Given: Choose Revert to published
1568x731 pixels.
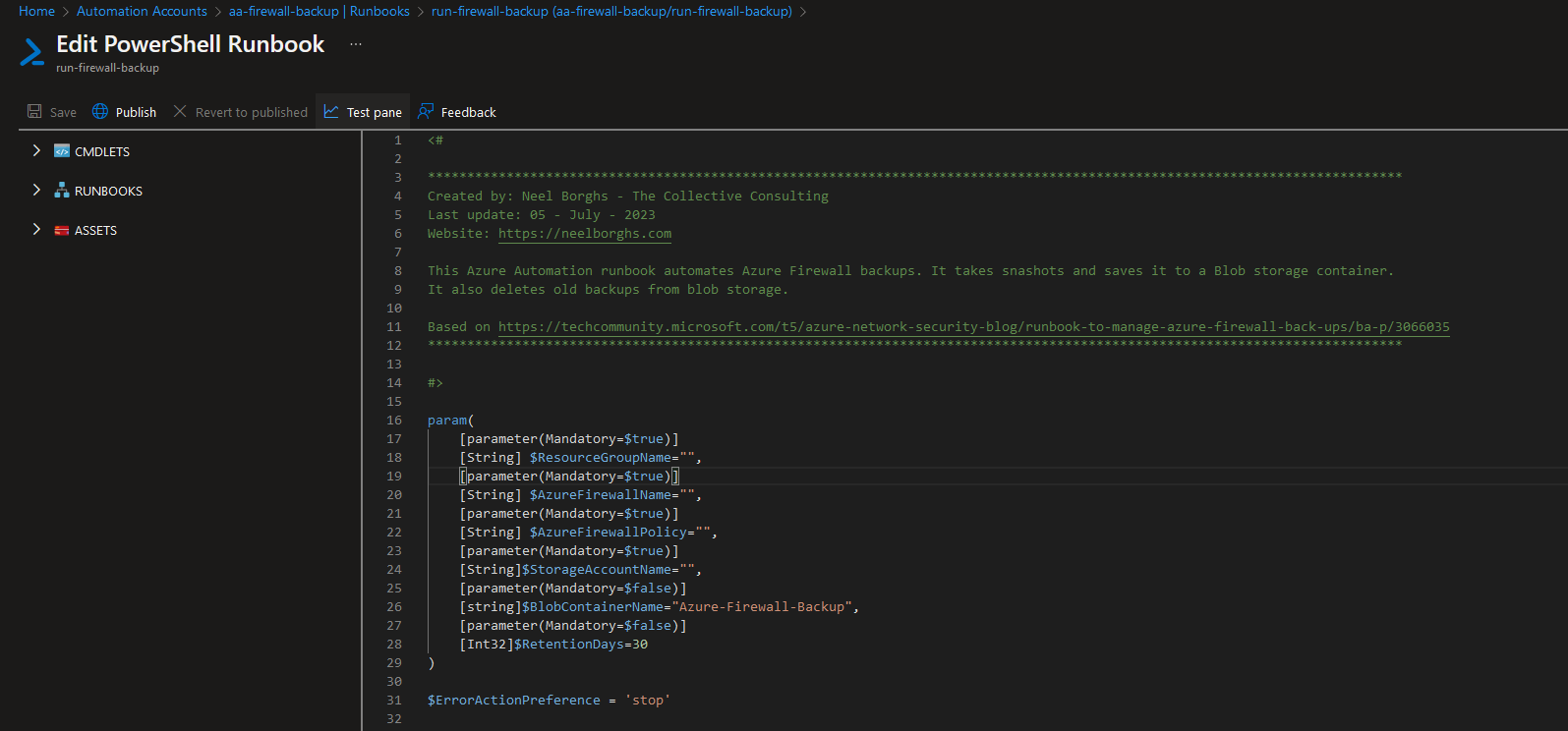Looking at the screenshot, I should click(x=241, y=112).
